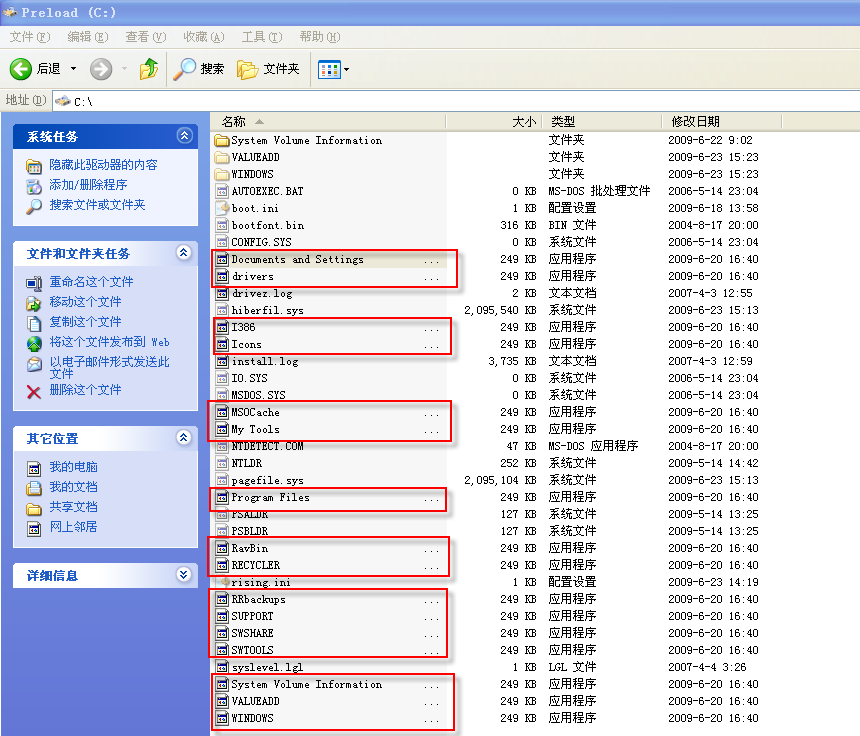The height and width of the screenshot is (736, 860).
Task: Collapse the 文件和文件夹任务 panel
Action: click(x=184, y=252)
